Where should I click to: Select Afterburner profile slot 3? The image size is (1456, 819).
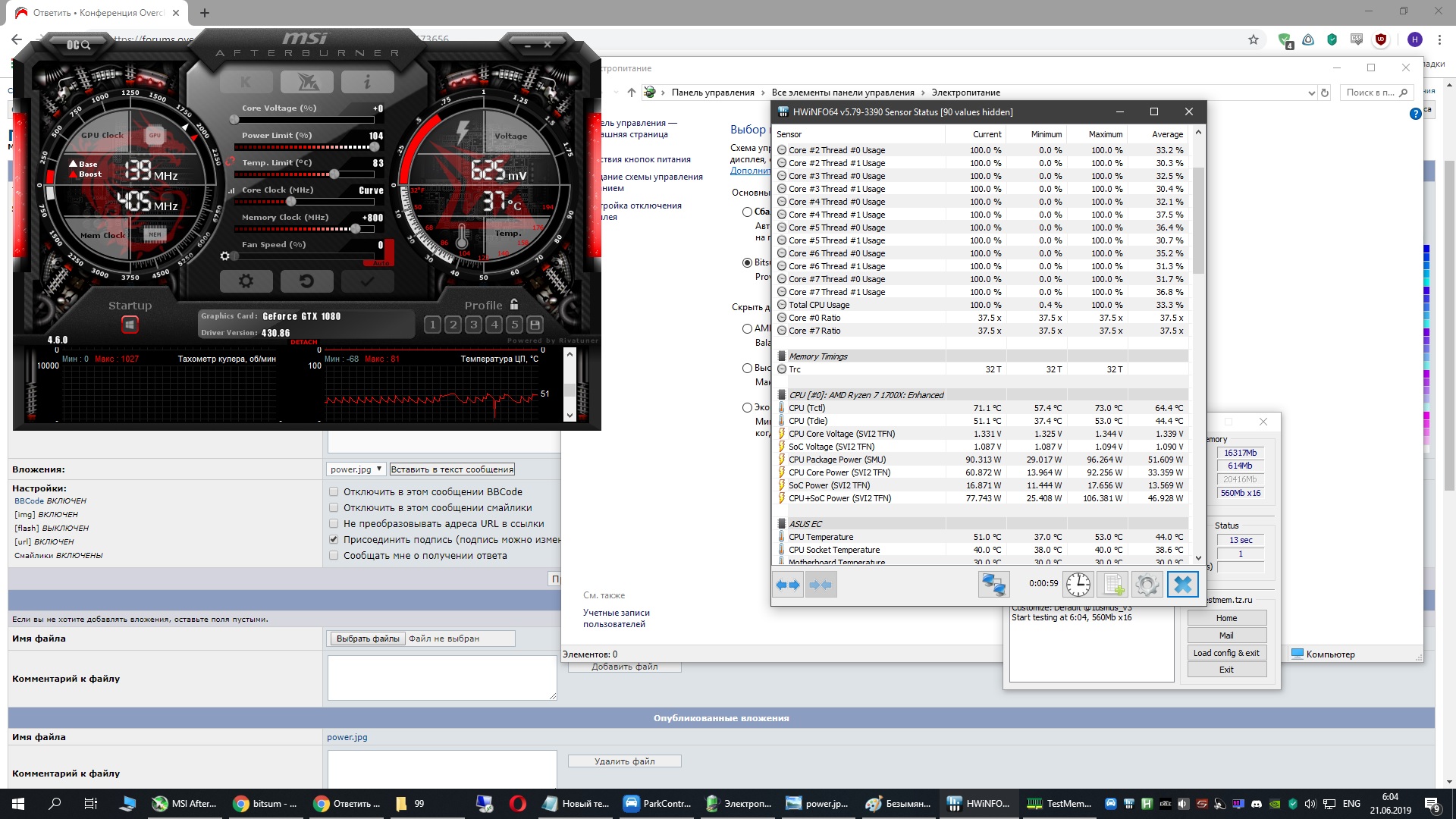473,325
